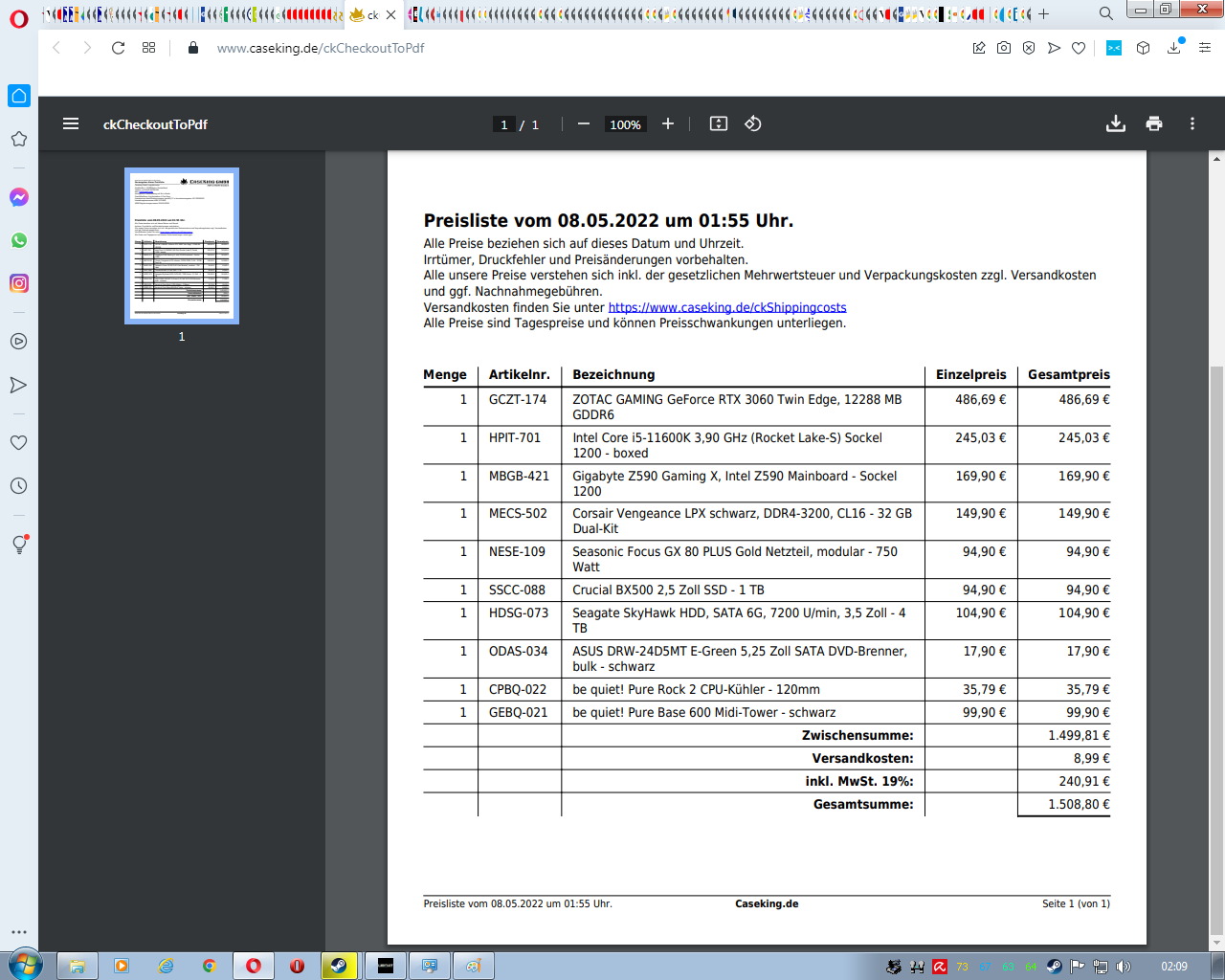Go forward in browser history
The image size is (1225, 980).
[x=87, y=48]
